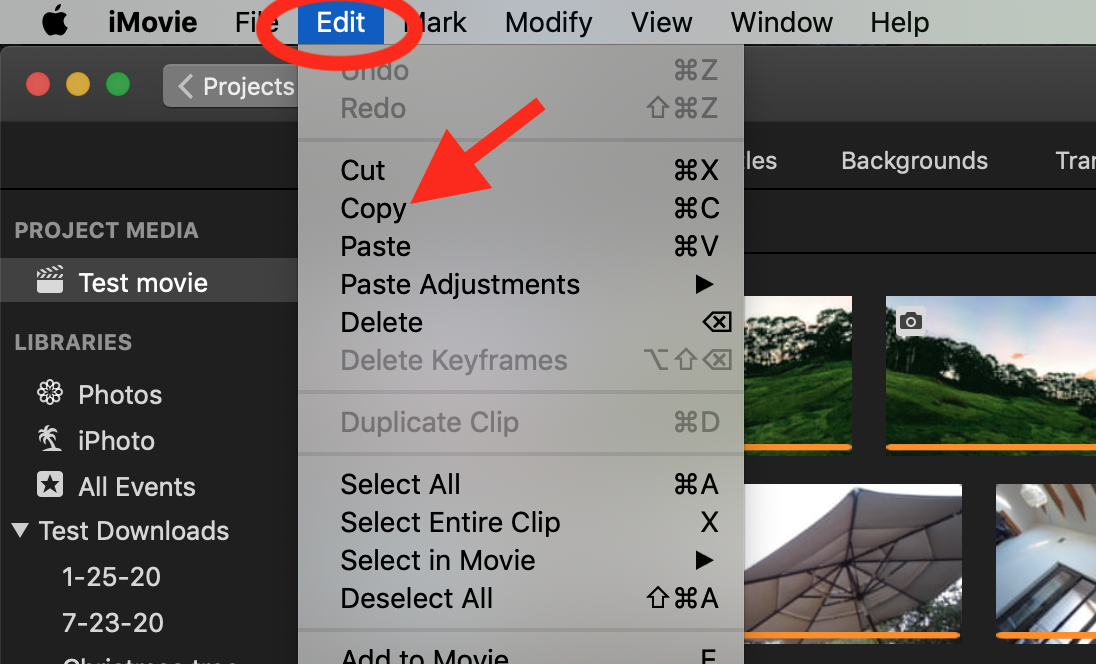Switch to the Backgrounds tab

click(x=914, y=161)
